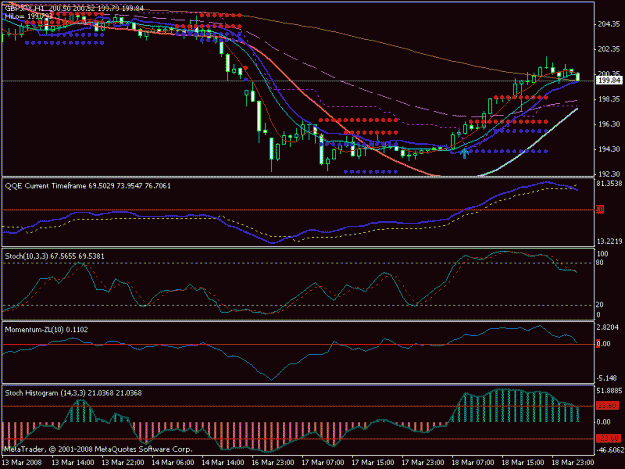Click the 198.35 price axis label
This screenshot has height=469, width=625.
click(x=609, y=99)
